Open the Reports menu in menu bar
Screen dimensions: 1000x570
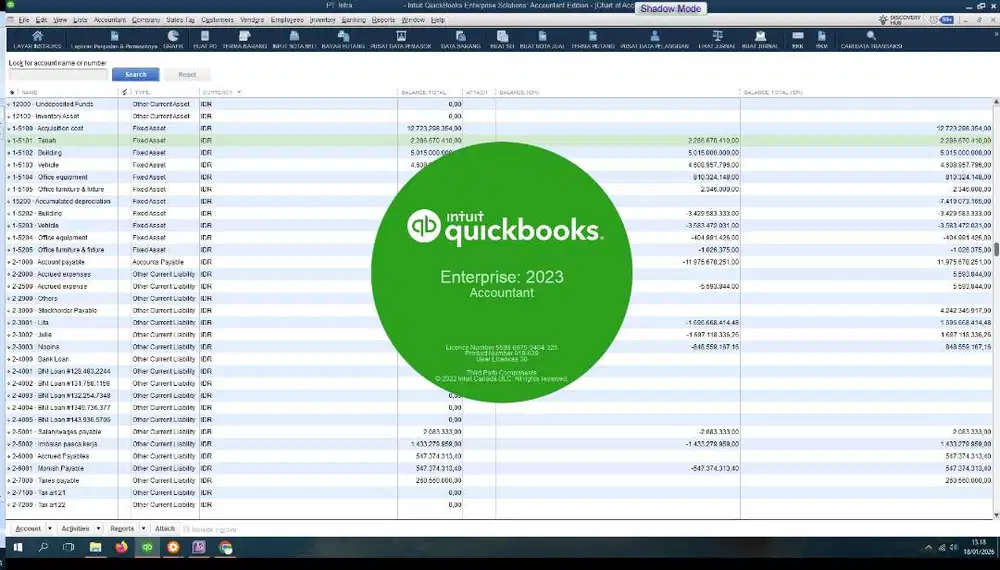383,20
